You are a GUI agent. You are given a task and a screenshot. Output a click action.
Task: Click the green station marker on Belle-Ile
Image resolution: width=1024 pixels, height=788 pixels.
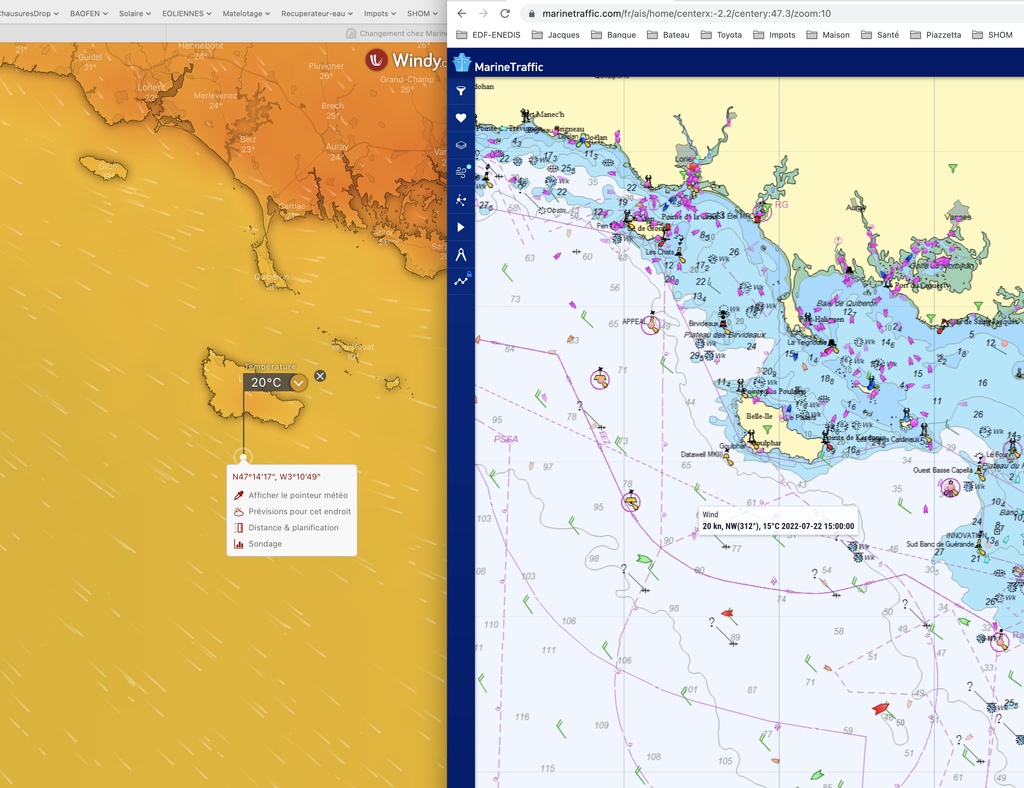(767, 429)
